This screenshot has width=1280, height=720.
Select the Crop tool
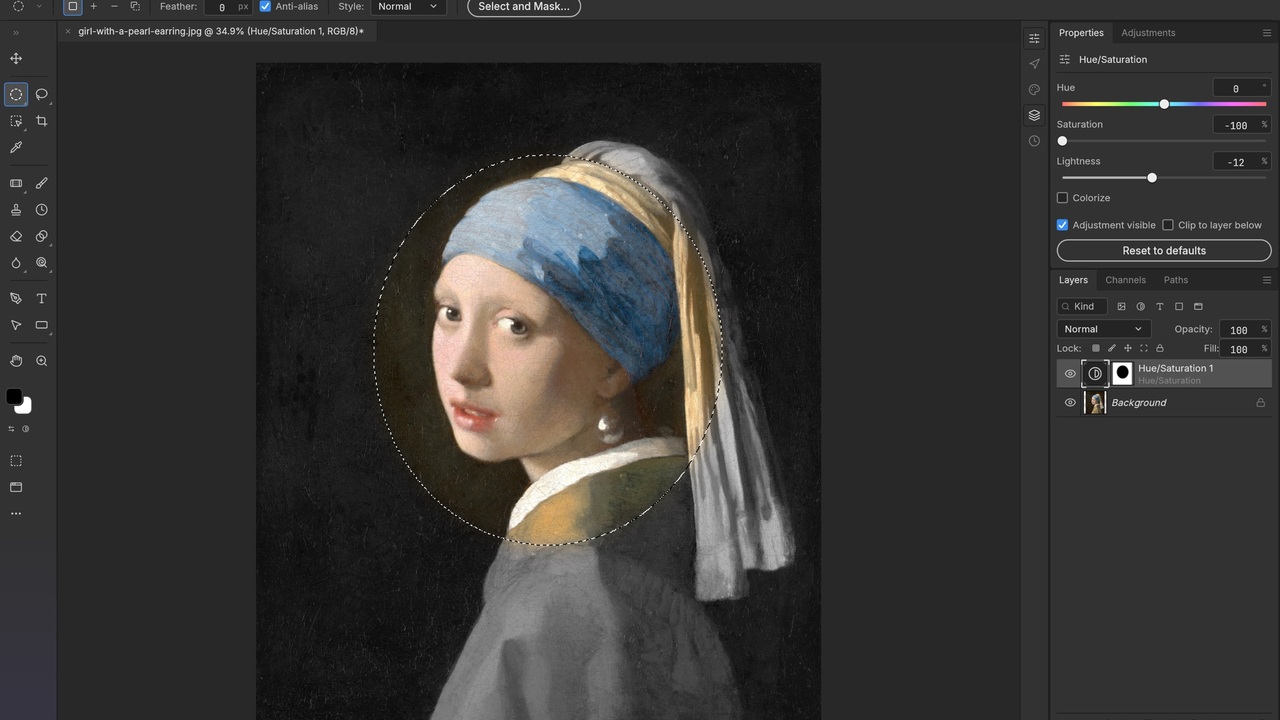pyautogui.click(x=42, y=121)
